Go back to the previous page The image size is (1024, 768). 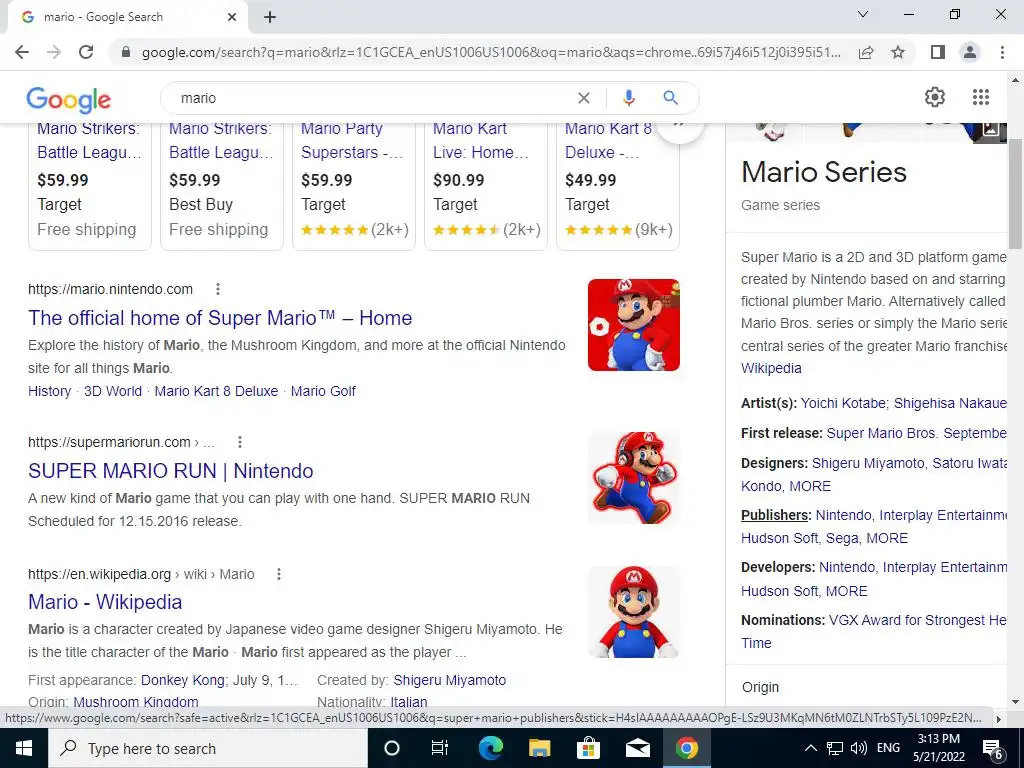click(x=22, y=52)
